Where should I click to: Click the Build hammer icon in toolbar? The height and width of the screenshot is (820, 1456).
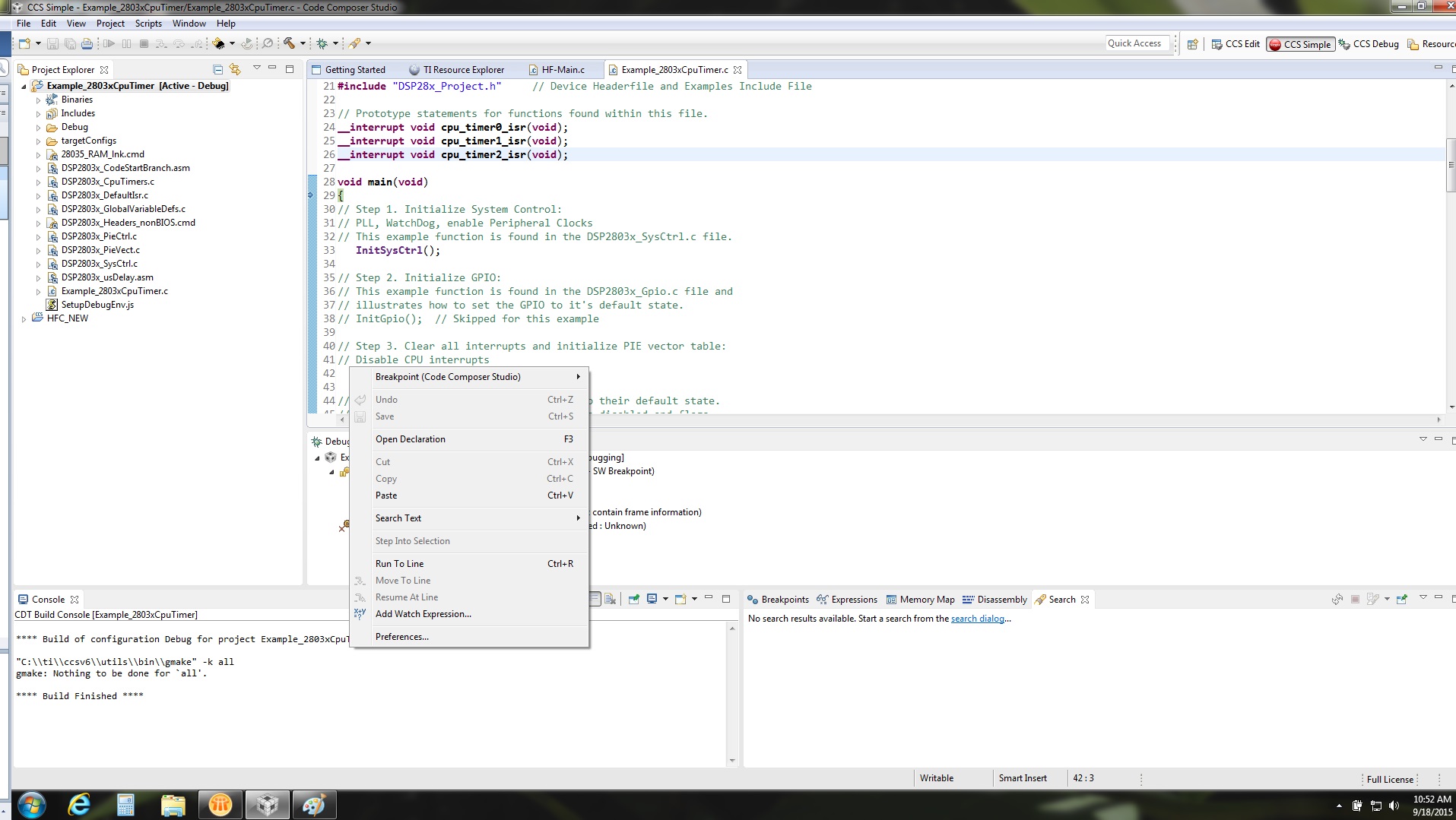[289, 43]
